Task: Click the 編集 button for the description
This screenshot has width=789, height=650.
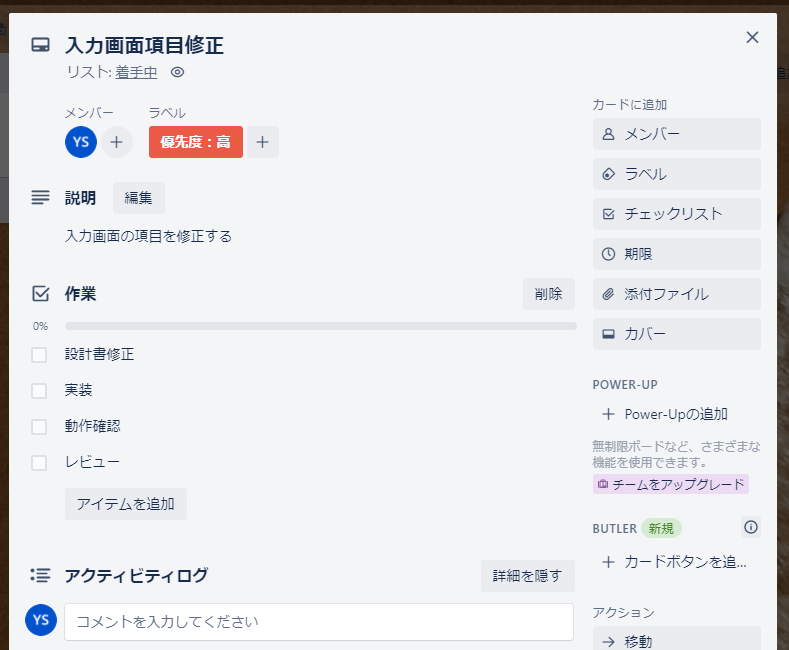Action: tap(138, 198)
